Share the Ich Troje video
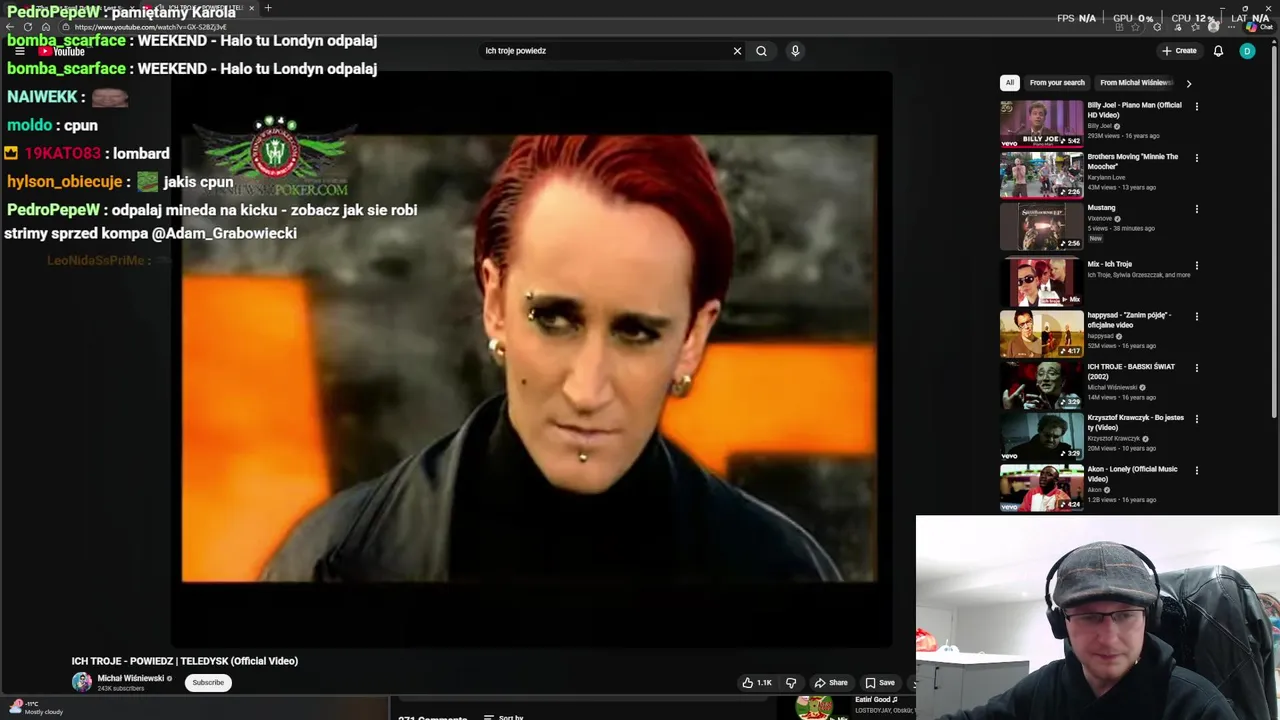This screenshot has width=1280, height=720. click(x=831, y=683)
